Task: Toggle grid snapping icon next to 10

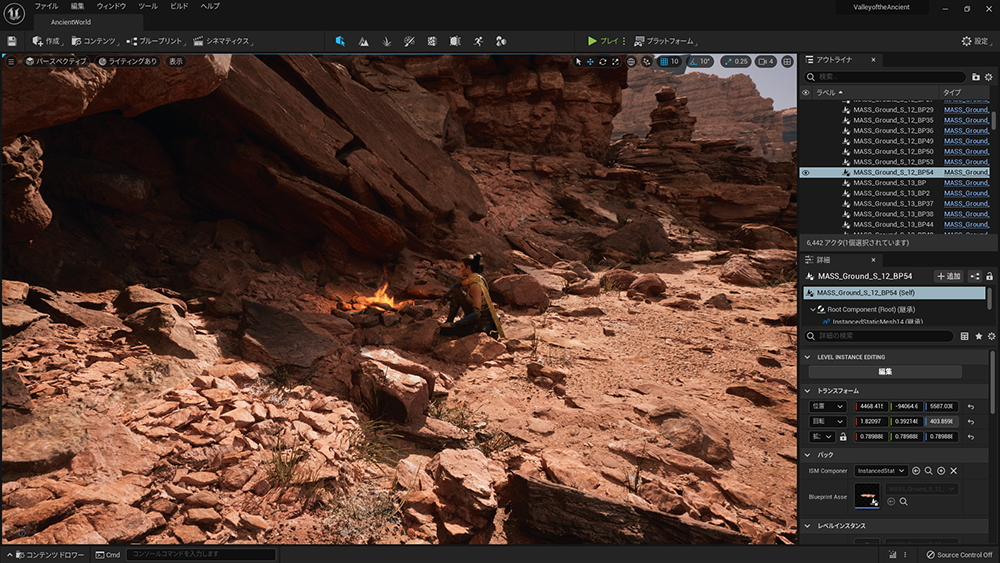Action: pos(664,62)
